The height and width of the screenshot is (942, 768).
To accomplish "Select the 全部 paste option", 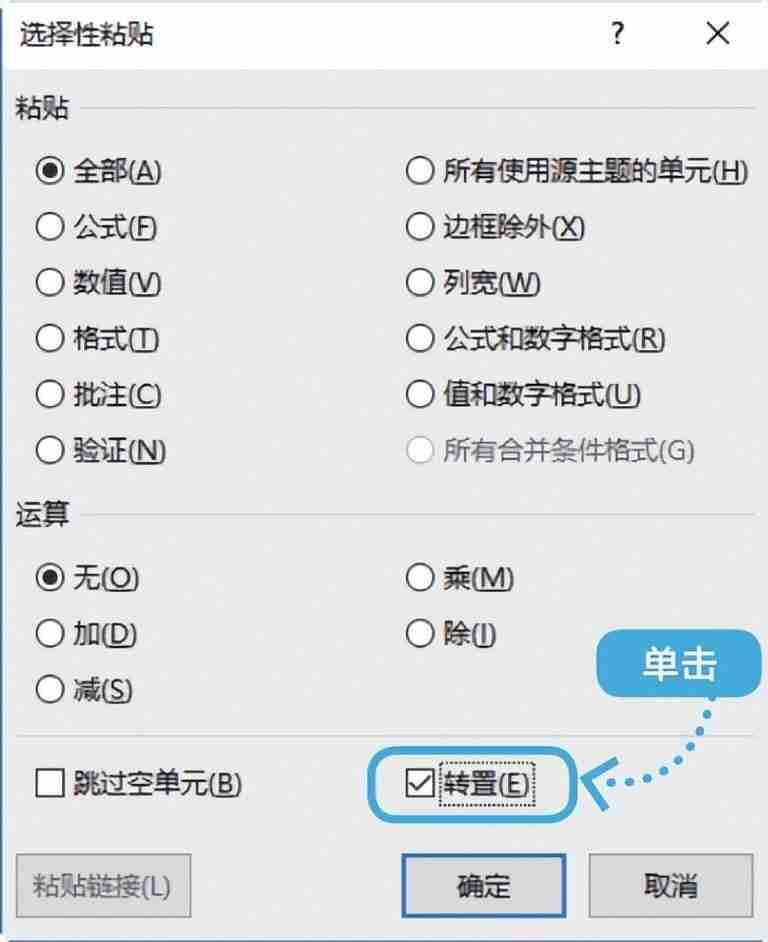I will point(50,171).
